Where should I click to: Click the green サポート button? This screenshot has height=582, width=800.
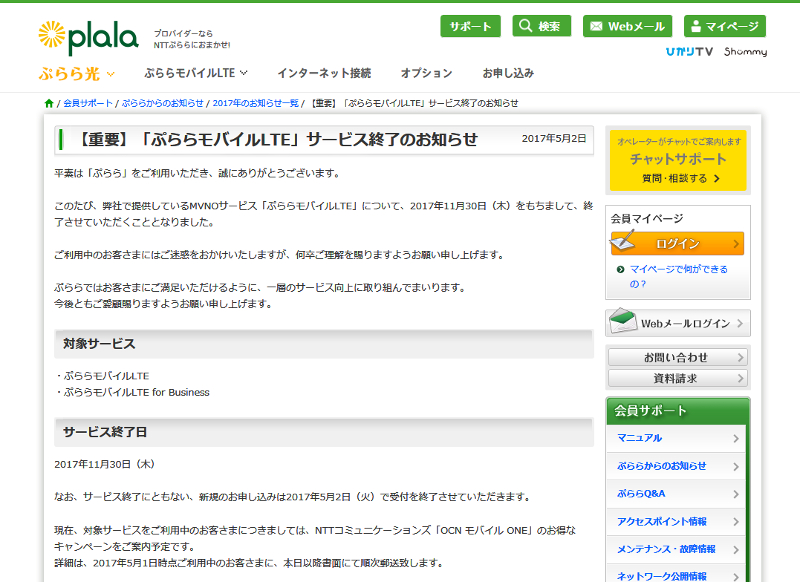point(469,25)
